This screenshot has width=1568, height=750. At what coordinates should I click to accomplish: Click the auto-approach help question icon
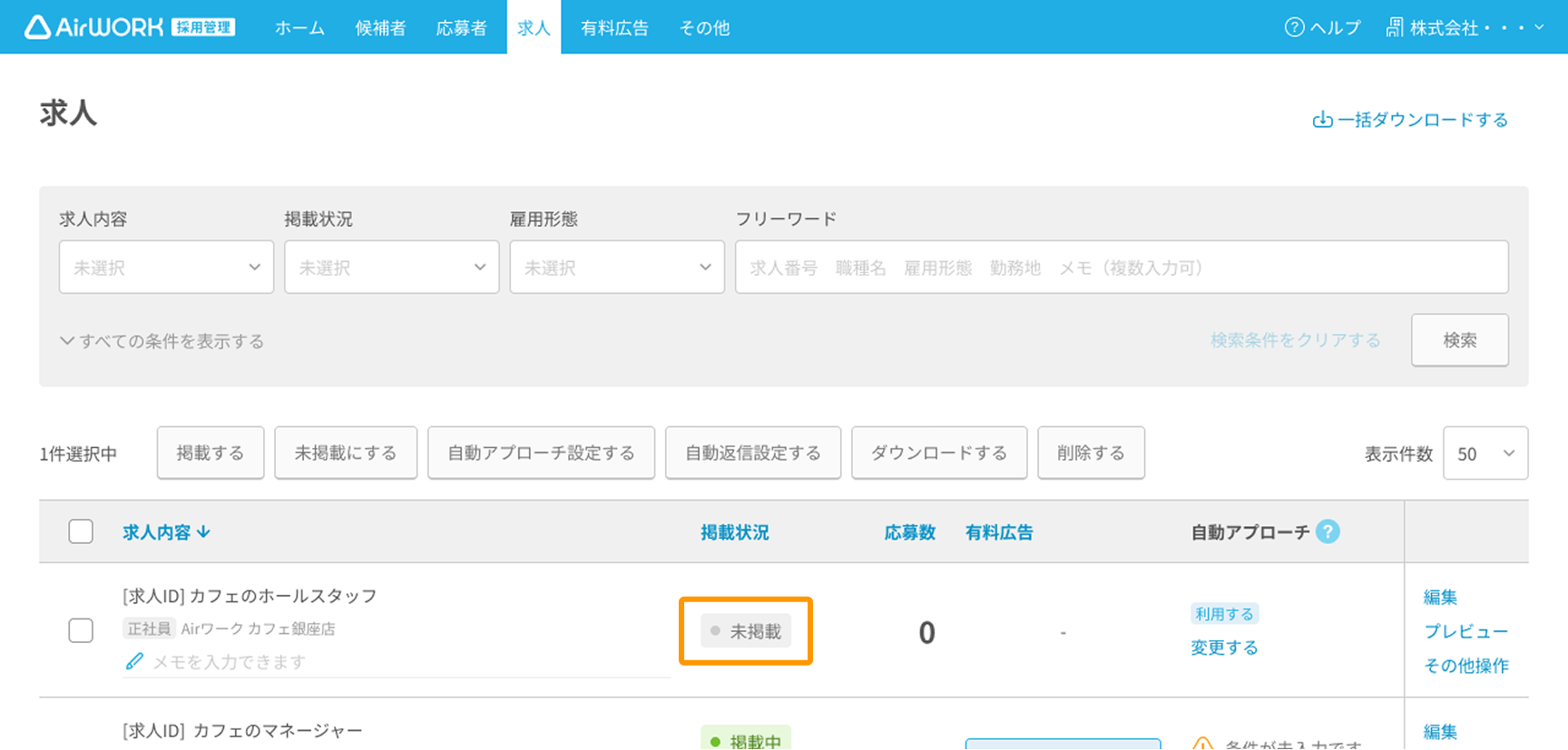pos(1328,531)
